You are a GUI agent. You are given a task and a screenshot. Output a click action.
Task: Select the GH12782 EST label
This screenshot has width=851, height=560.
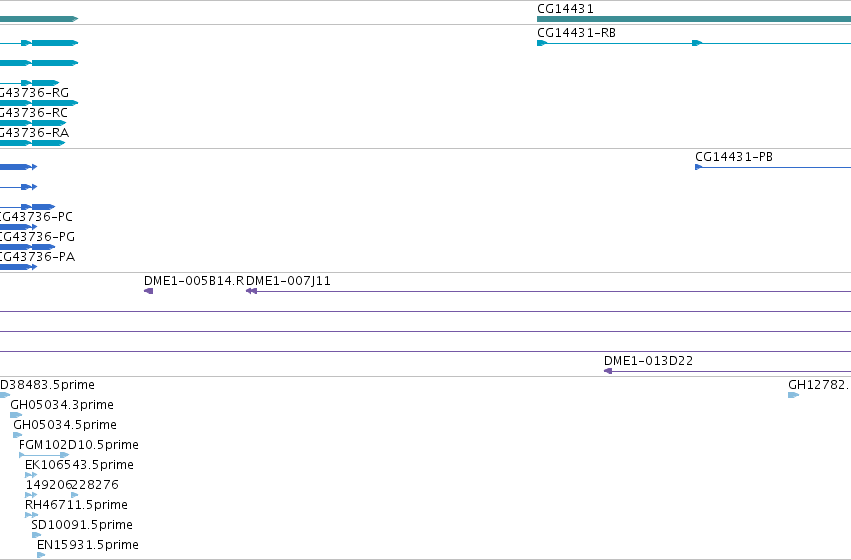tap(819, 385)
